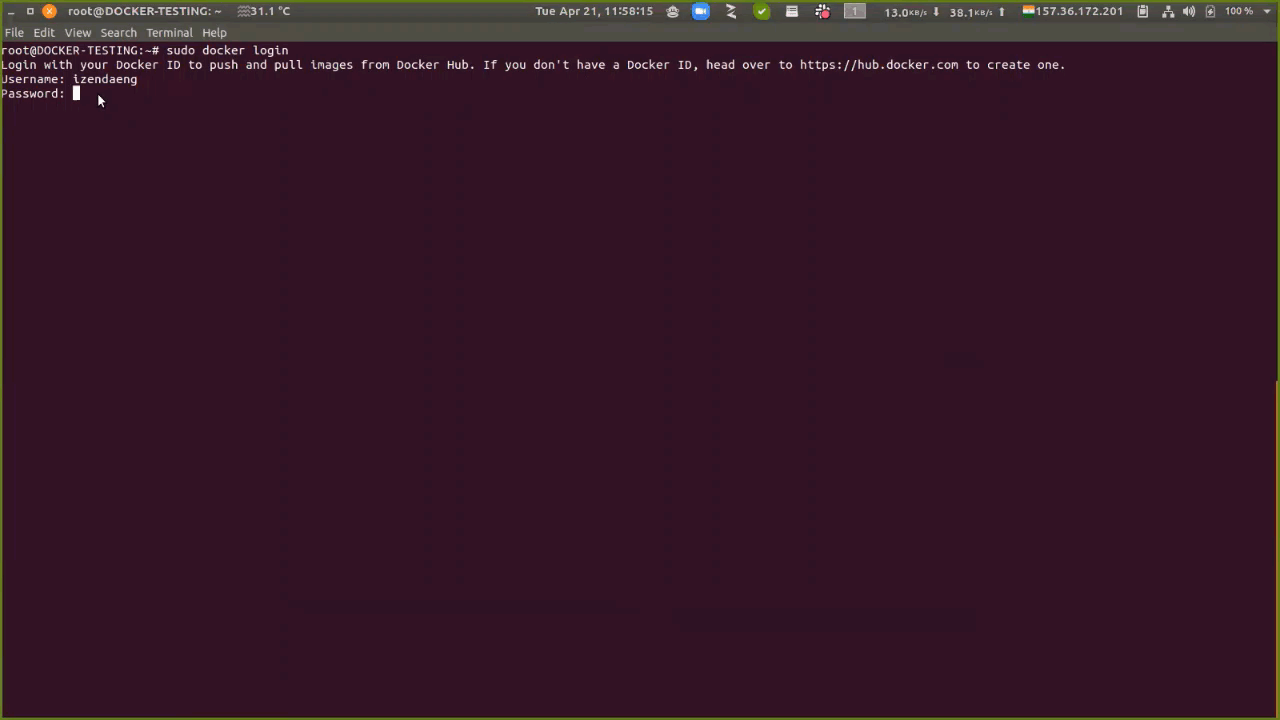Click the date and time clock

coord(594,11)
